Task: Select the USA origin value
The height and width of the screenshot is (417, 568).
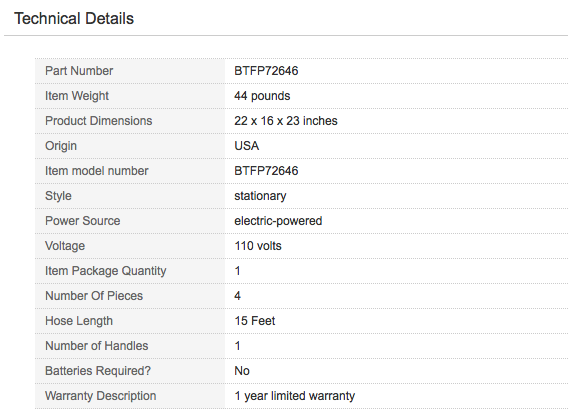Action: point(247,146)
